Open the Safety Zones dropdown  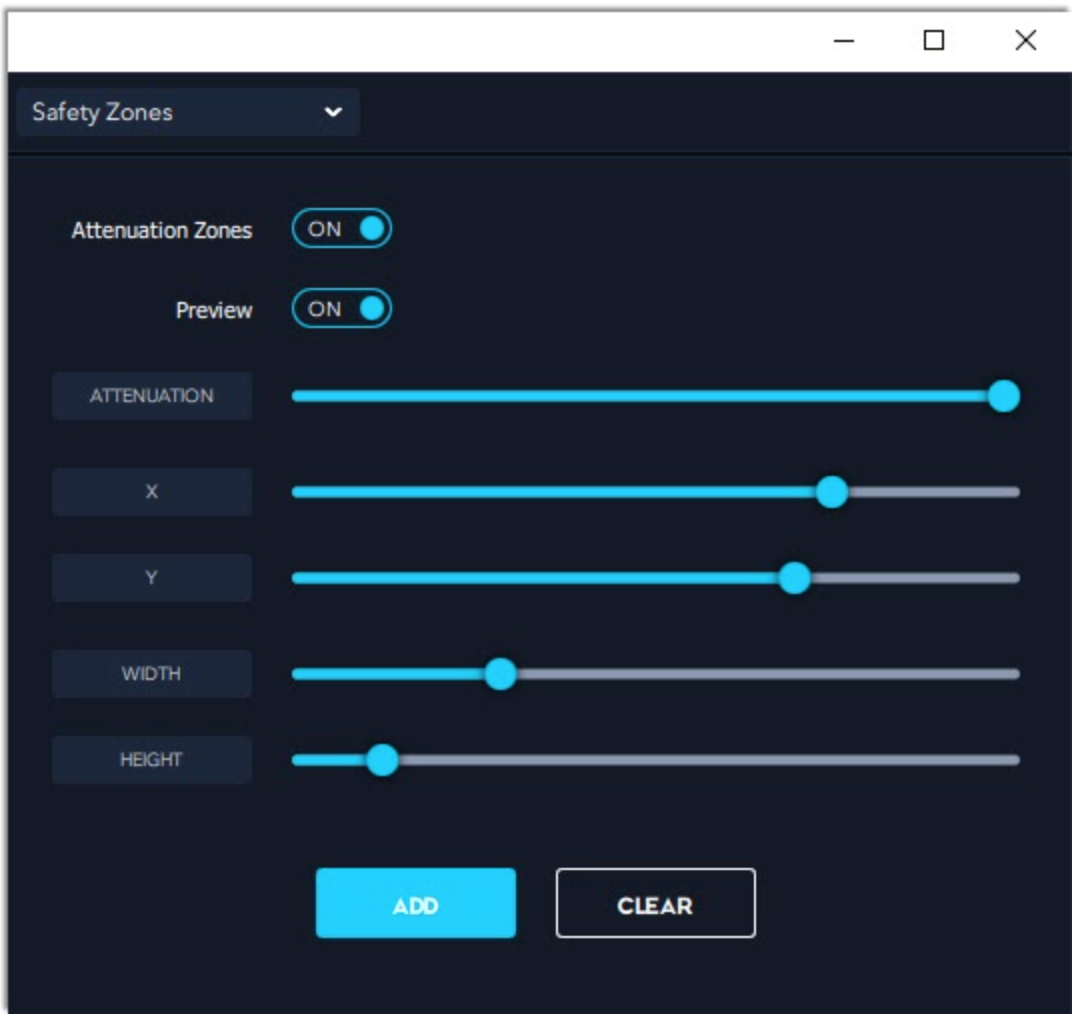(187, 112)
